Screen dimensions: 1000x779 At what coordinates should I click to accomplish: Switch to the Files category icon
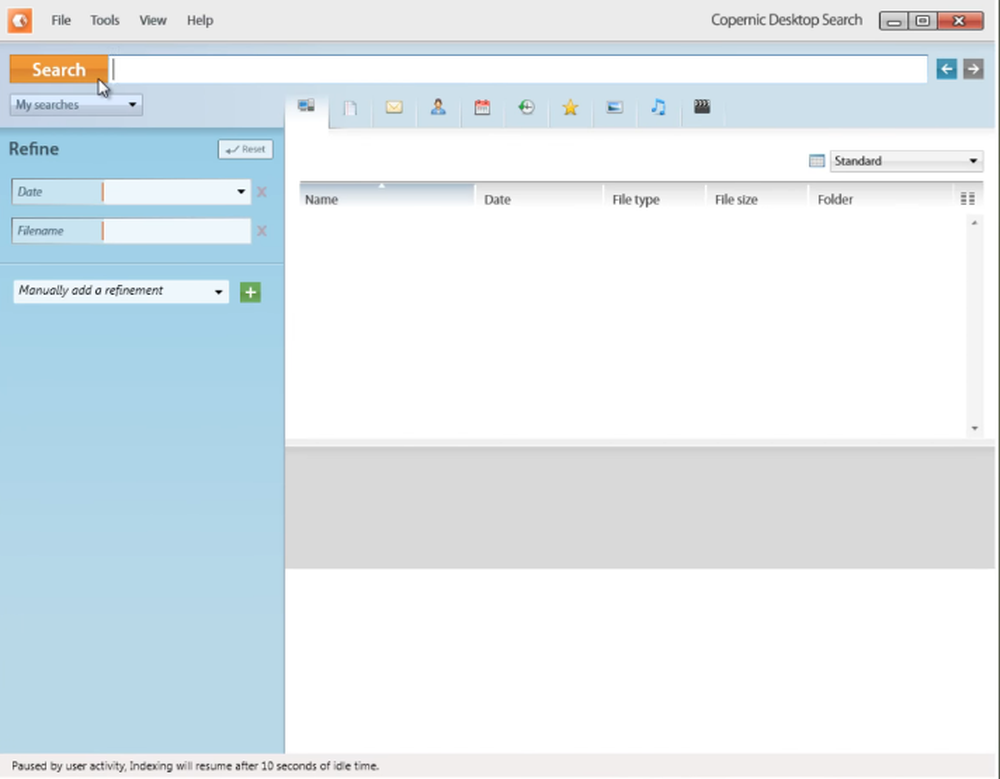(350, 108)
